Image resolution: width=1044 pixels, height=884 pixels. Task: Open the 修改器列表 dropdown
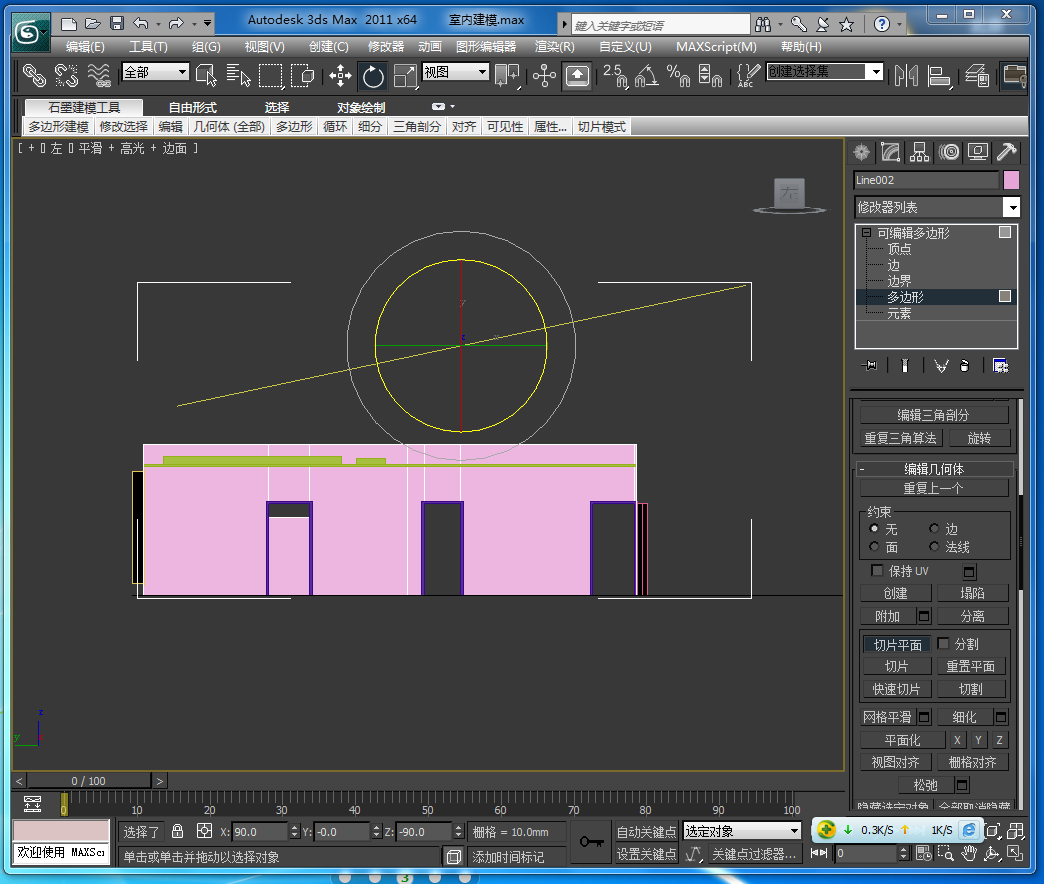[1011, 207]
